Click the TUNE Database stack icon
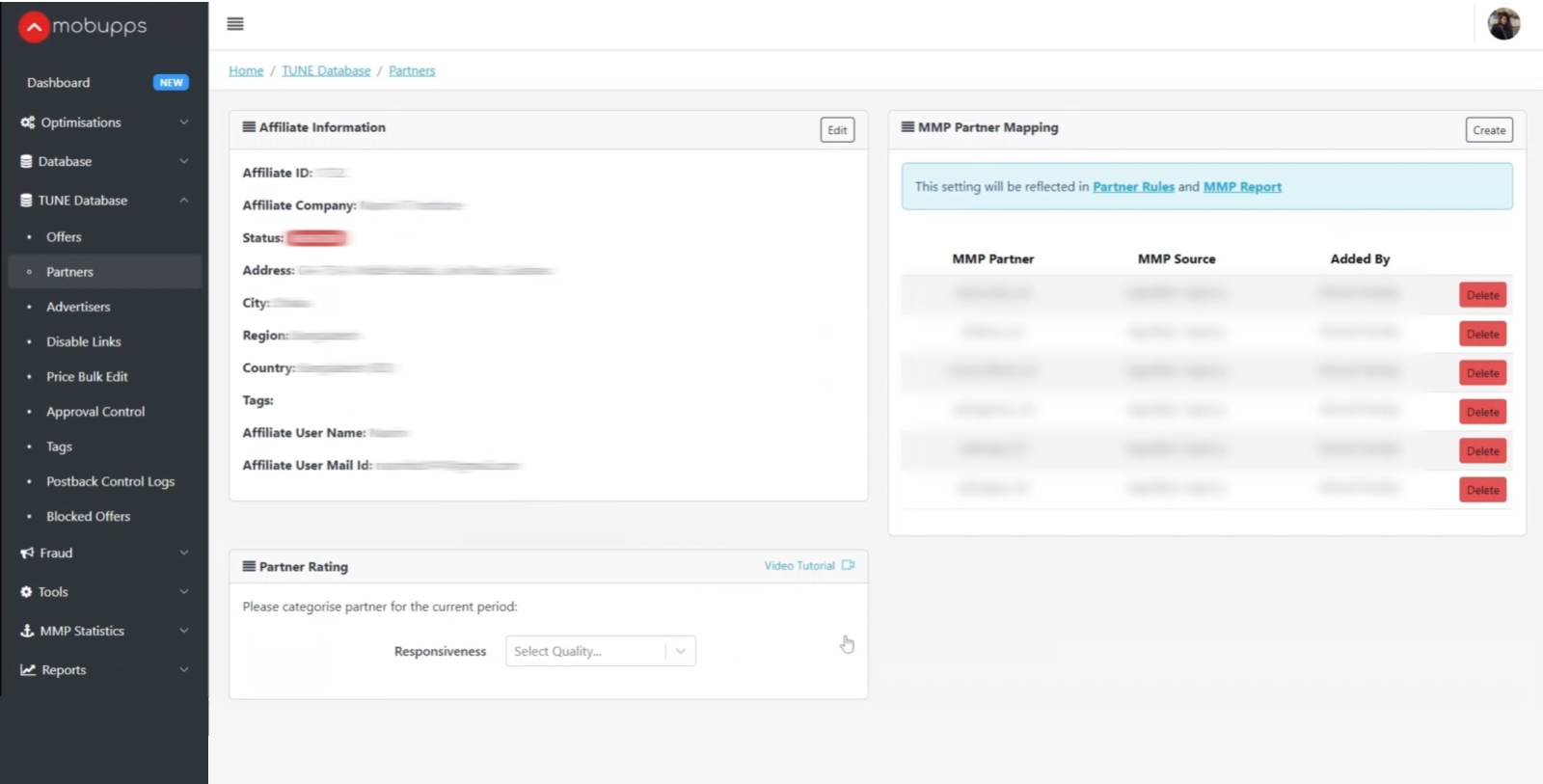Image resolution: width=1543 pixels, height=784 pixels. pos(26,201)
